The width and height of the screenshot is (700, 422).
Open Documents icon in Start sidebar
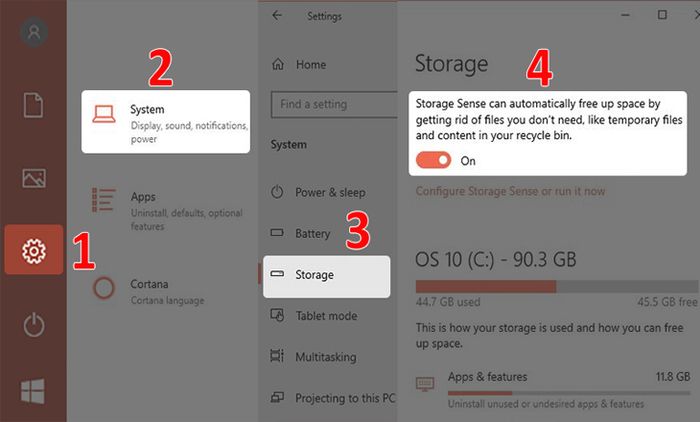tap(33, 105)
